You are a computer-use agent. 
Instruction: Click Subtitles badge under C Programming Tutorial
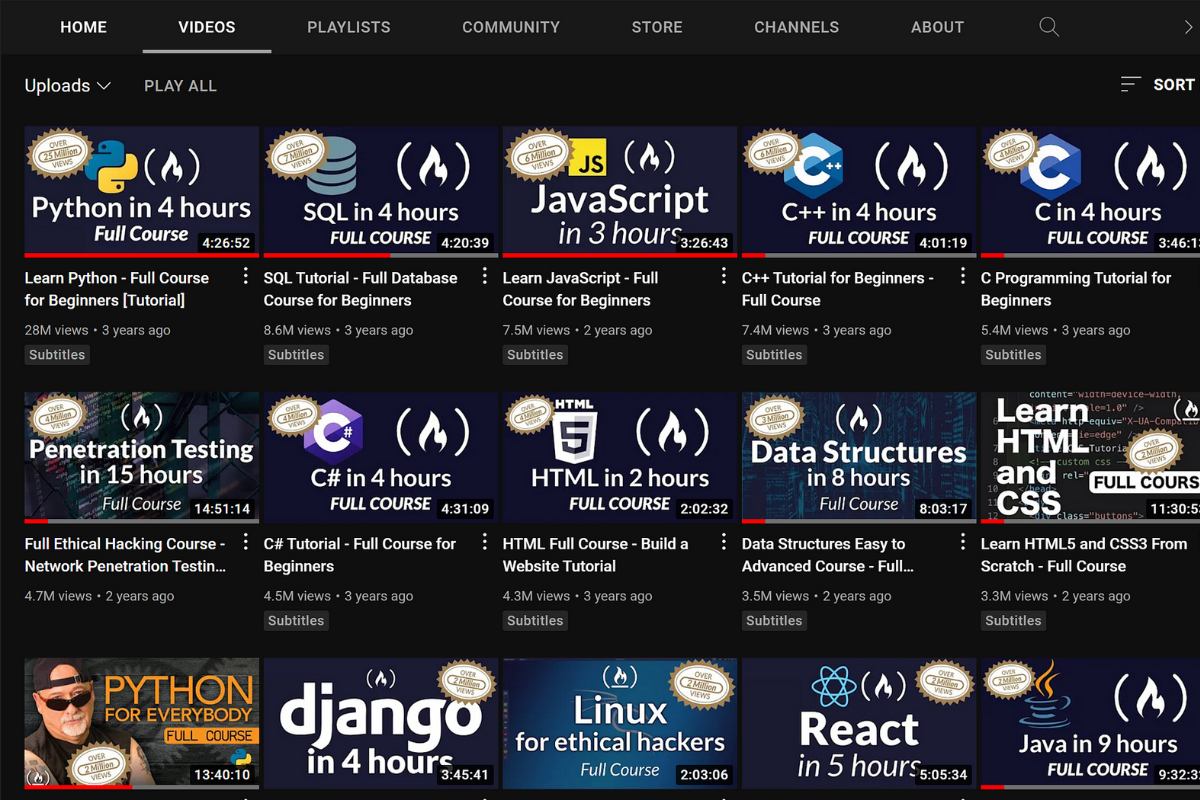click(x=1013, y=355)
